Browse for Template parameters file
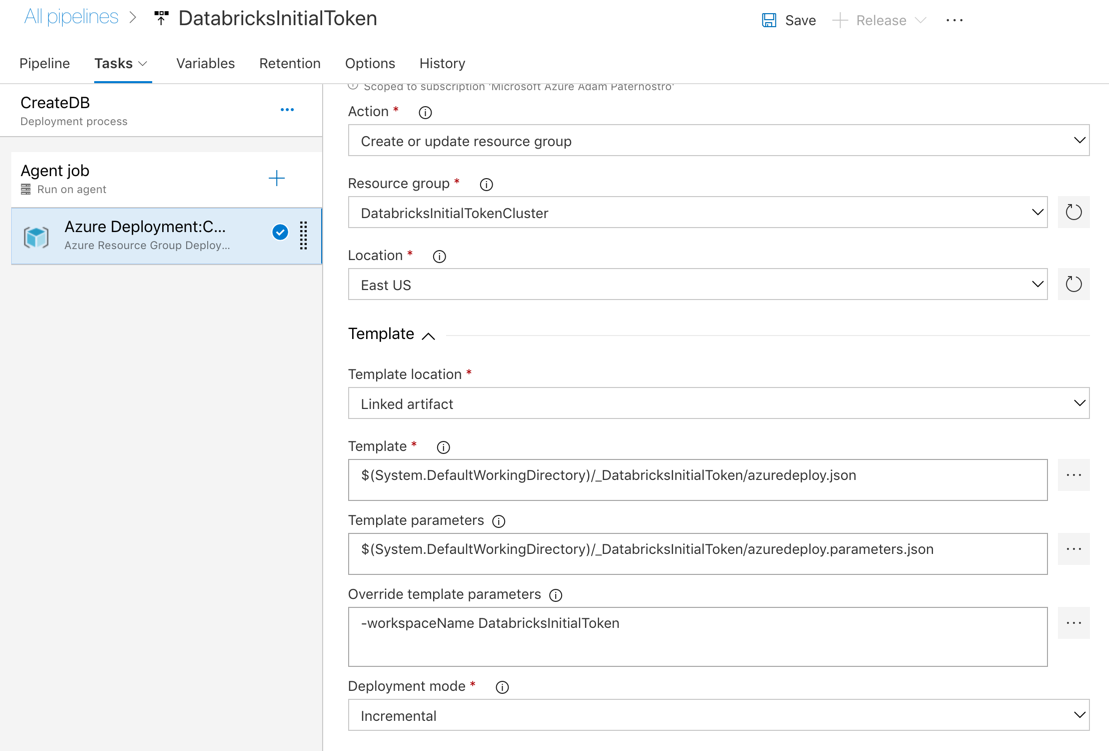Image resolution: width=1109 pixels, height=751 pixels. click(1074, 549)
